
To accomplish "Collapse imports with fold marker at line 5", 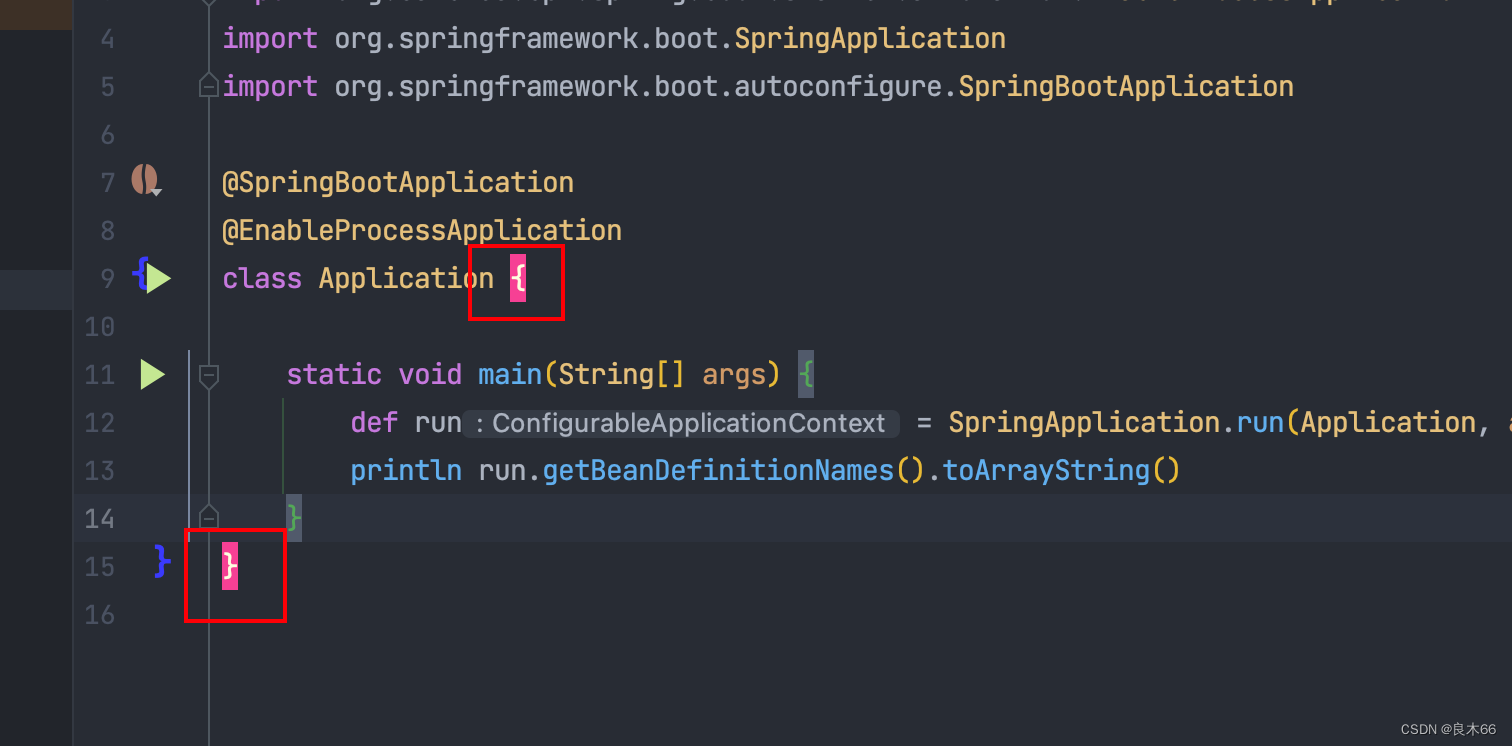I will [209, 87].
